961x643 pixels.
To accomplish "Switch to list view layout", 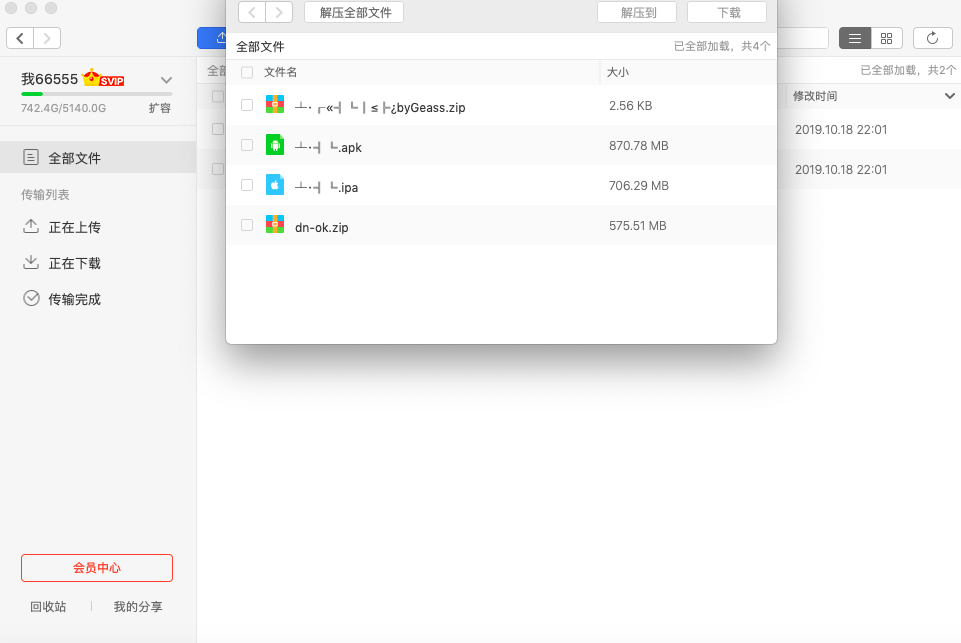I will coord(854,38).
